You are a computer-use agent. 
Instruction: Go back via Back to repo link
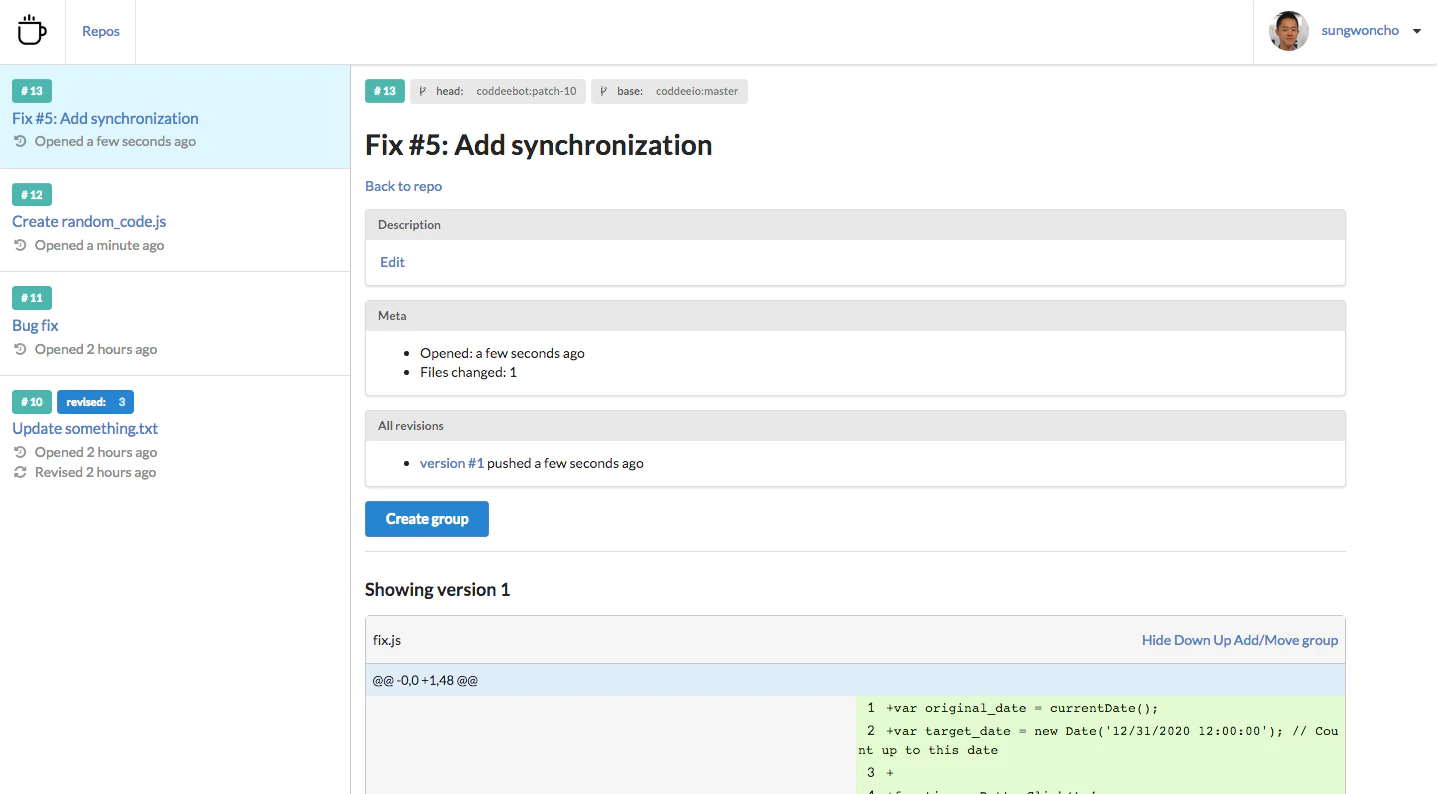403,186
